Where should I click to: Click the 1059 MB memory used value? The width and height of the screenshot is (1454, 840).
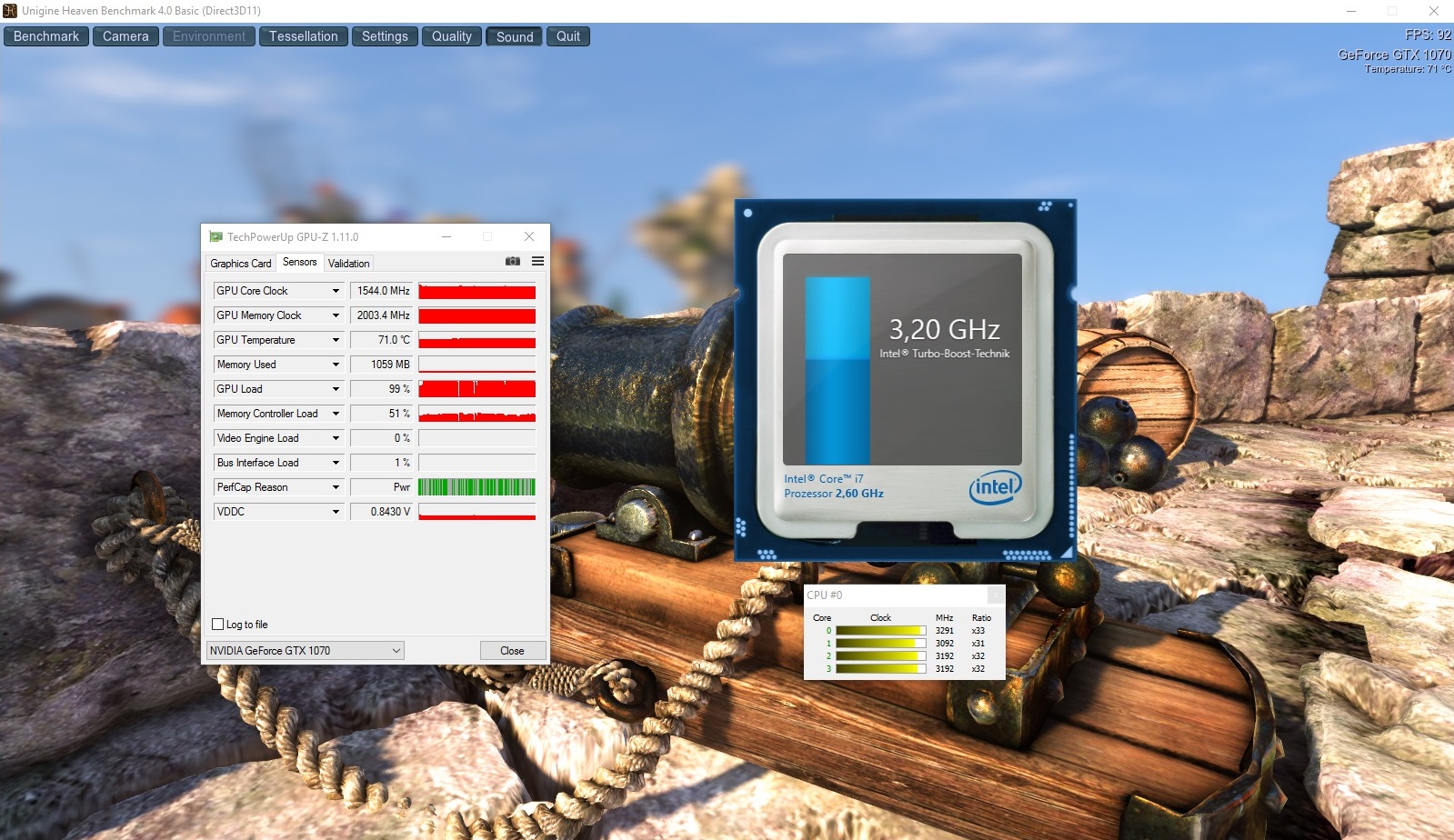click(382, 365)
